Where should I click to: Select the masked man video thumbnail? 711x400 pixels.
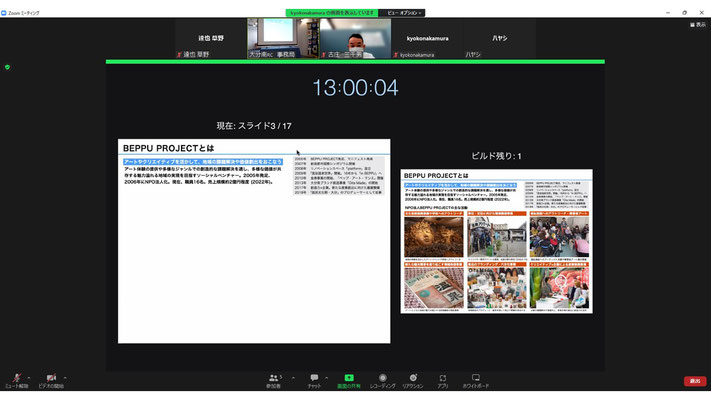[355, 38]
